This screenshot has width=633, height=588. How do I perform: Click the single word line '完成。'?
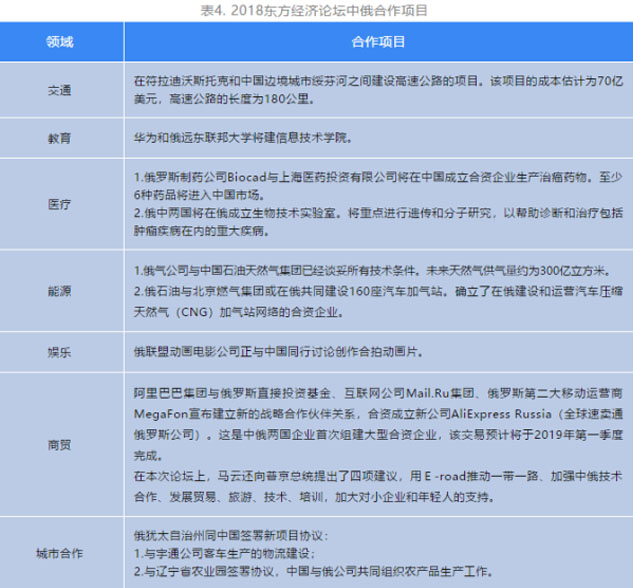coord(149,456)
